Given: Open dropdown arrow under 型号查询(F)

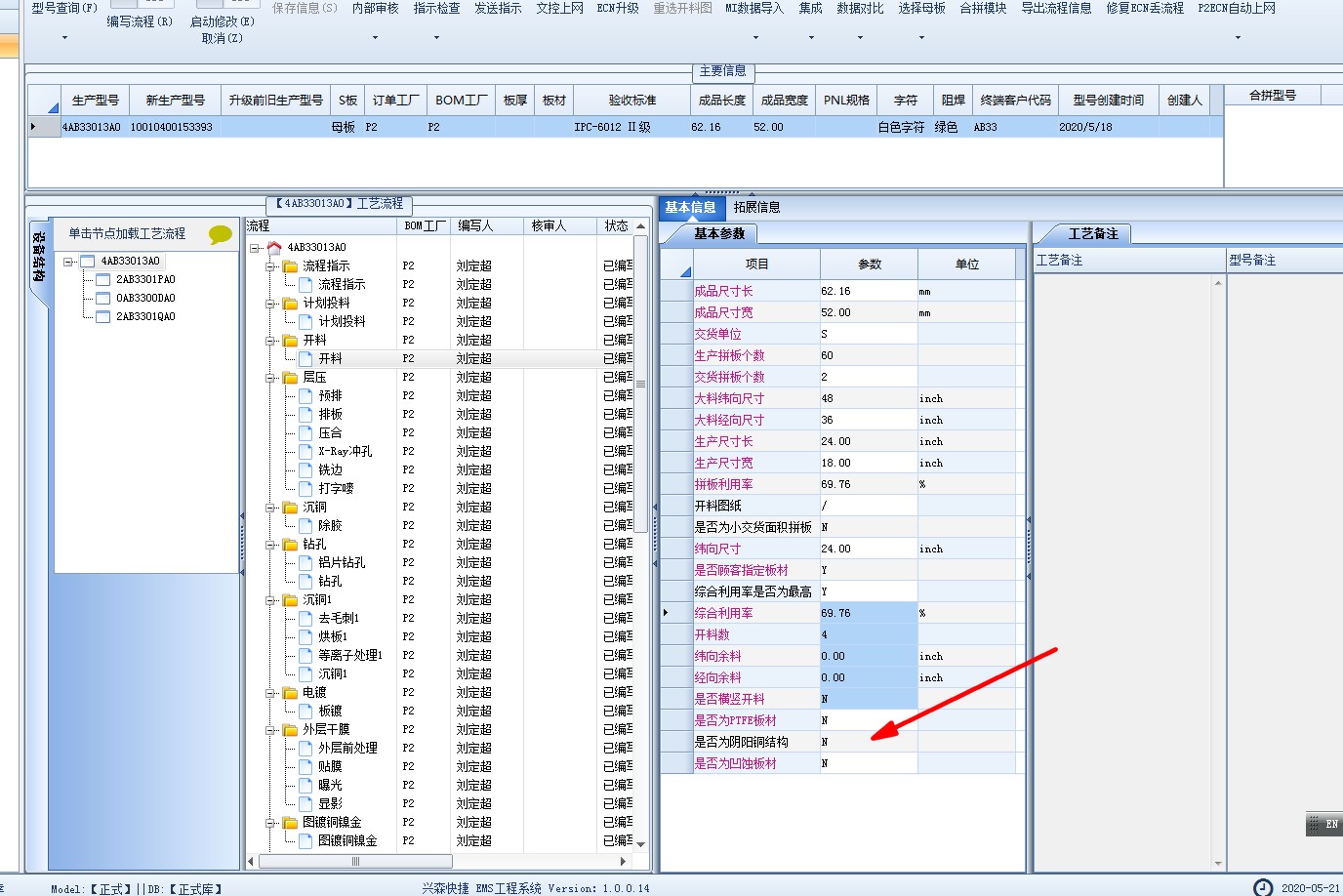Looking at the screenshot, I should (64, 38).
